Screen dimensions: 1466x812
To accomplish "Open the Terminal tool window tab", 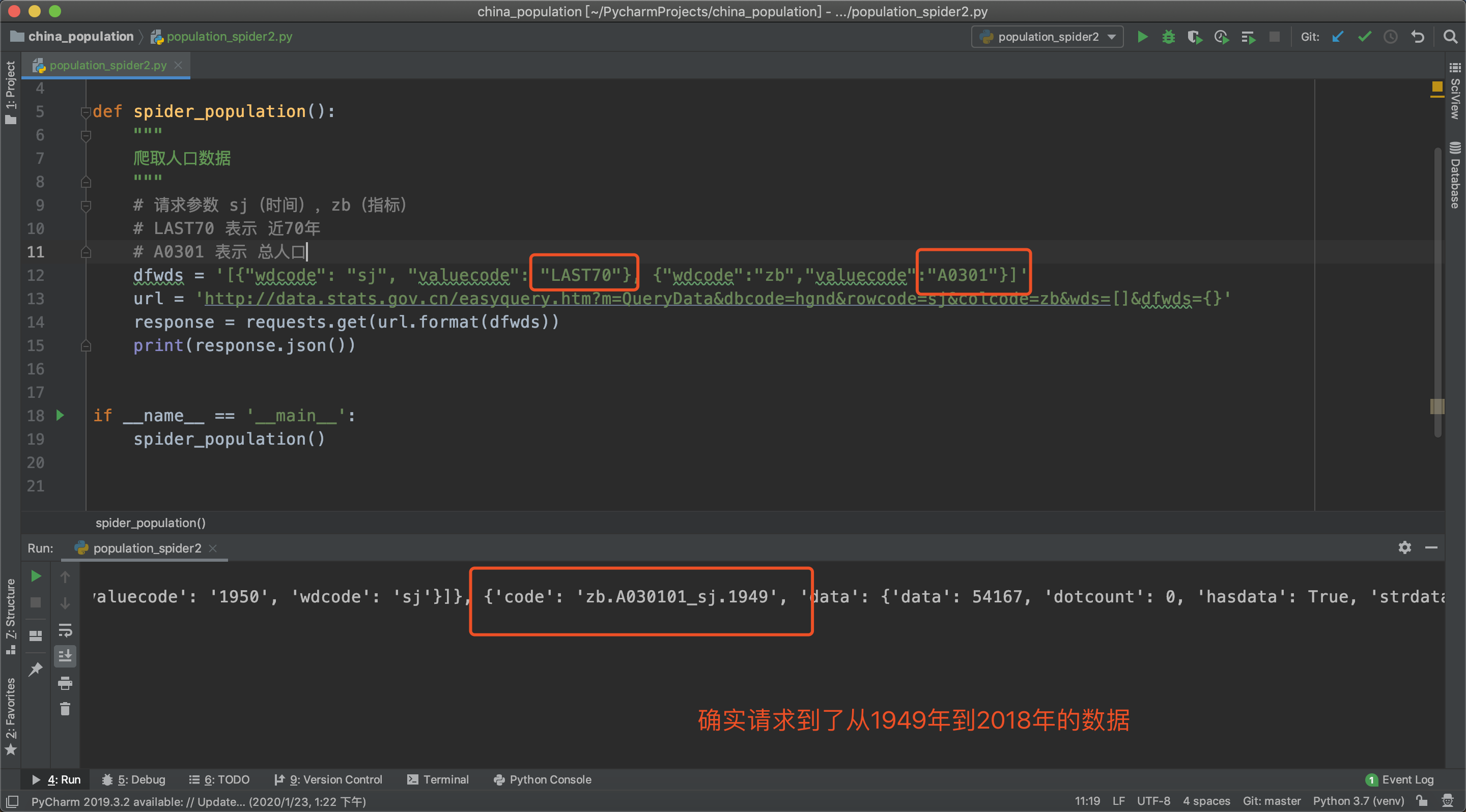I will (438, 779).
